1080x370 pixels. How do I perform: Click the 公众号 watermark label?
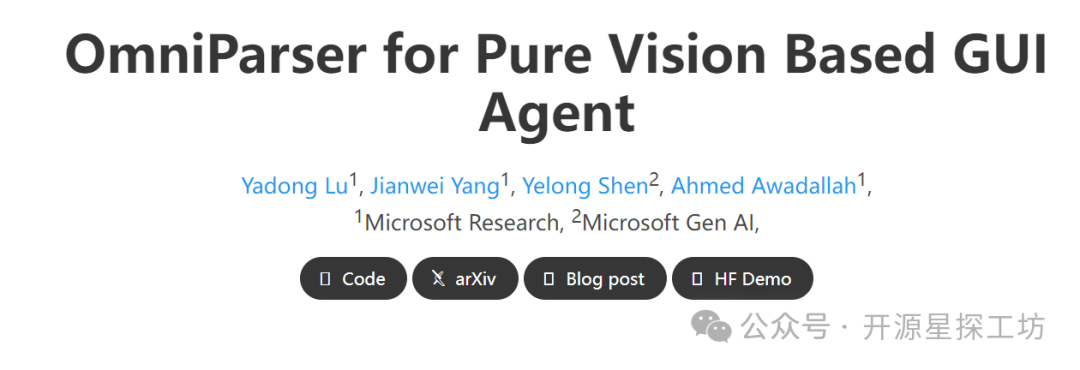(x=785, y=327)
